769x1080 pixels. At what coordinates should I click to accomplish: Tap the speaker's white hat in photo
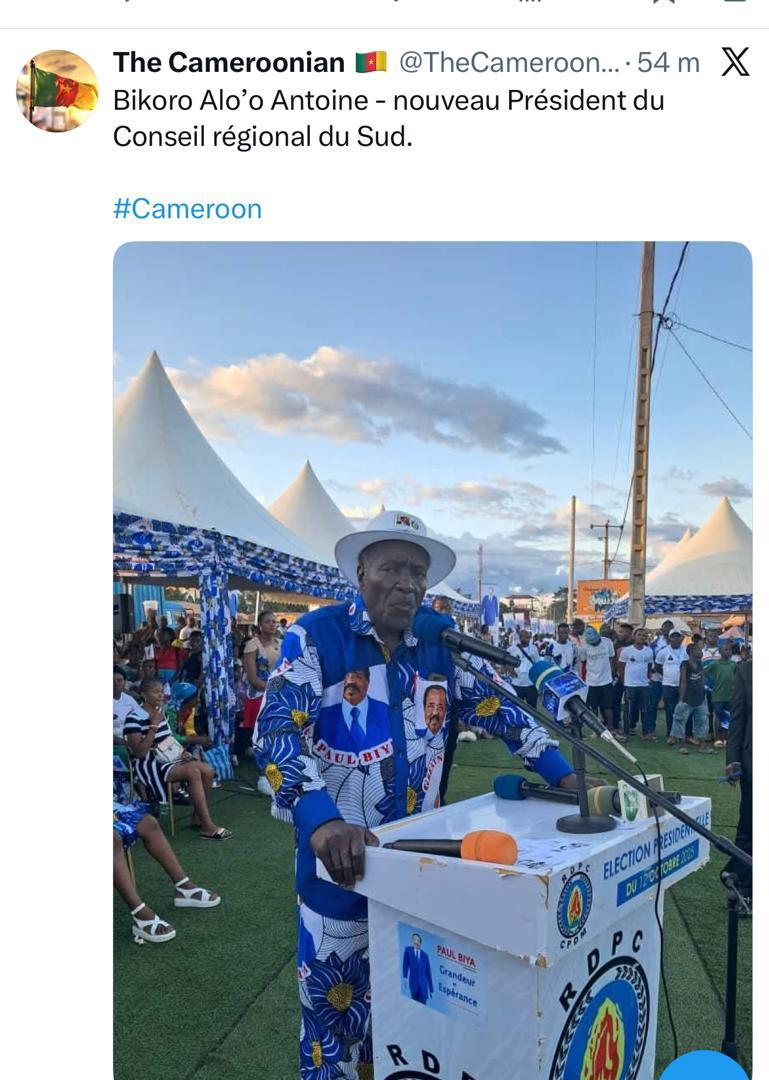[395, 547]
